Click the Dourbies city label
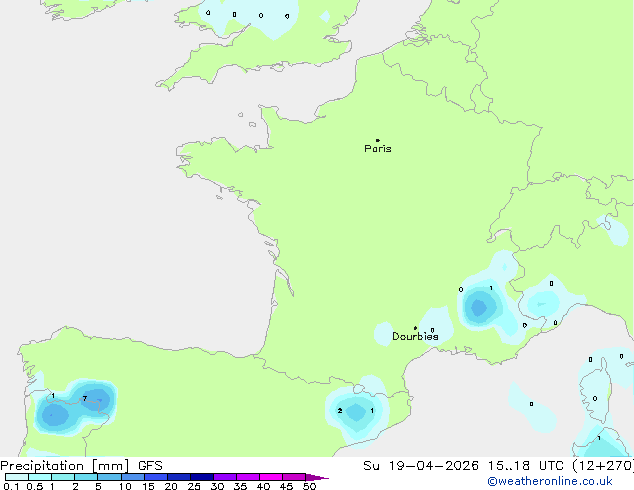 [415, 336]
